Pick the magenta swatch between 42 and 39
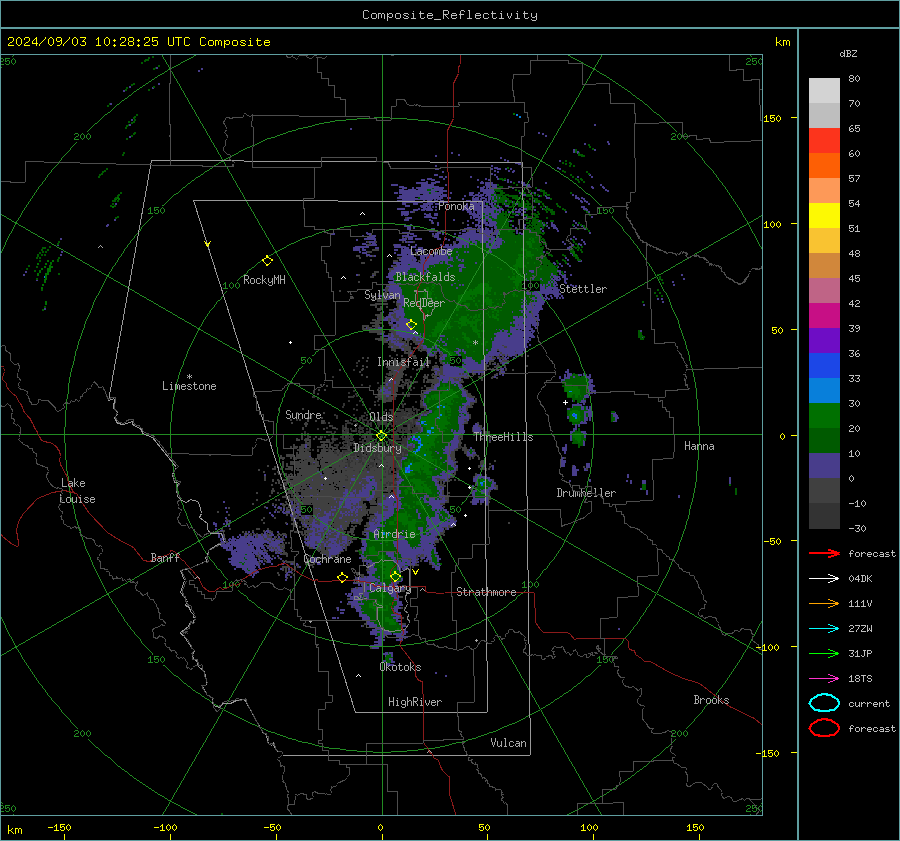This screenshot has height=841, width=900. pos(824,316)
